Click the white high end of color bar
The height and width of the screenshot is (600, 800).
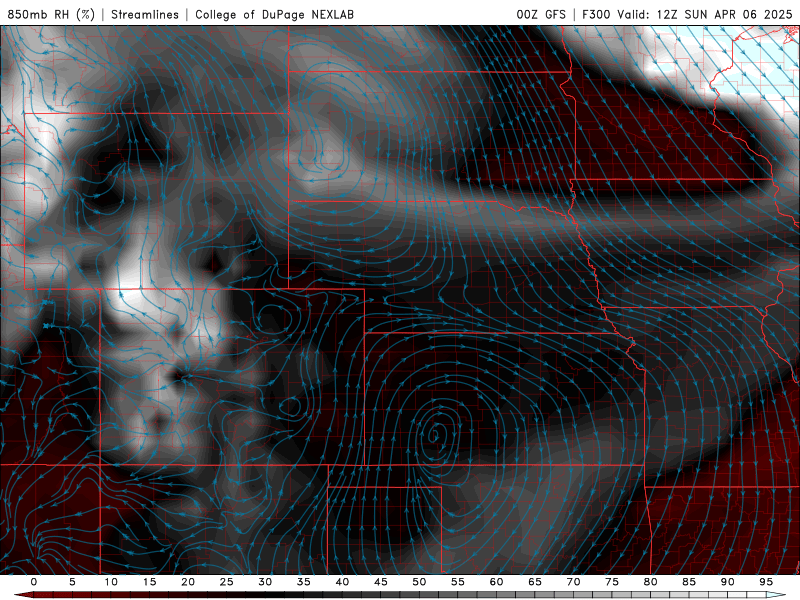pos(777,595)
